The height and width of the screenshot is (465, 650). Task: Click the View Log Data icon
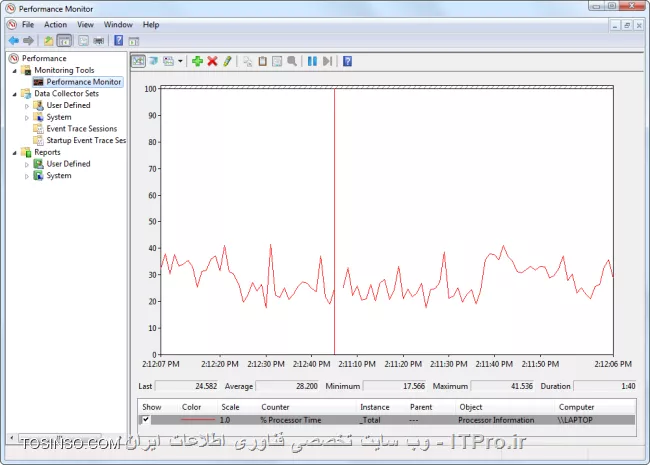pyautogui.click(x=154, y=61)
